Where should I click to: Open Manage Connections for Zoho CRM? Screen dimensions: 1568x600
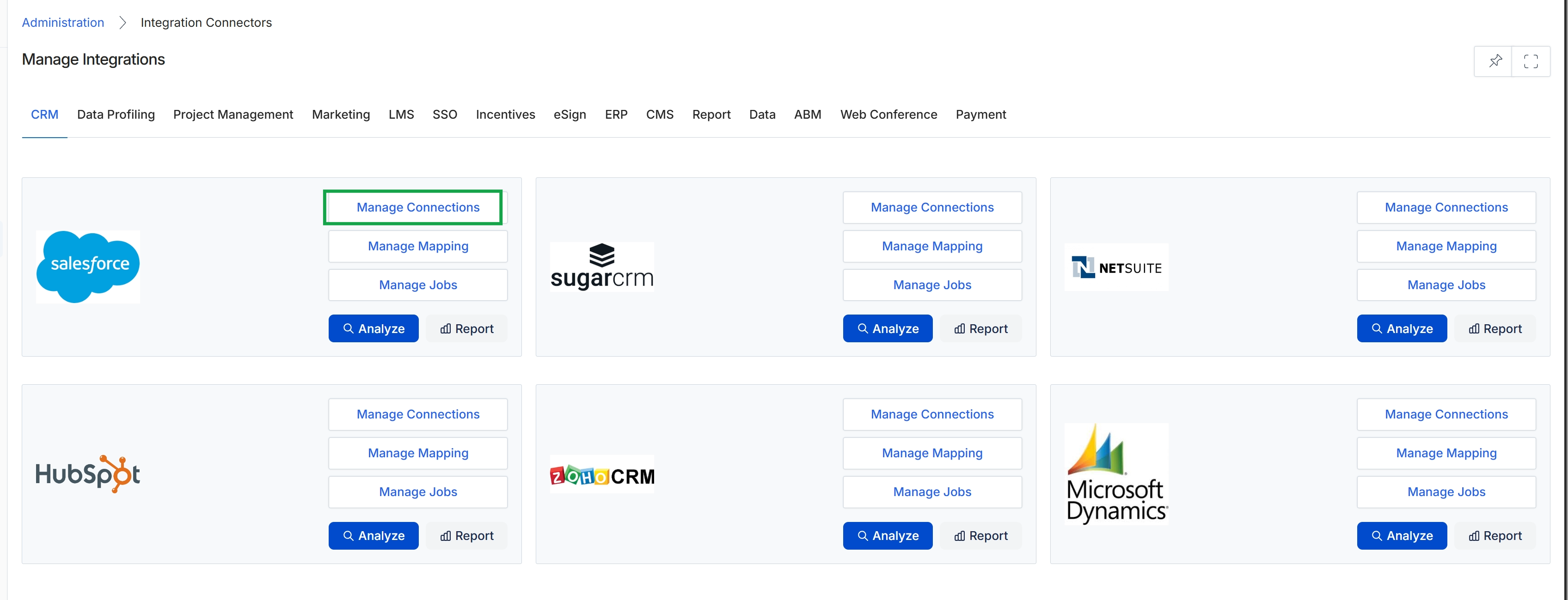[x=932, y=415]
